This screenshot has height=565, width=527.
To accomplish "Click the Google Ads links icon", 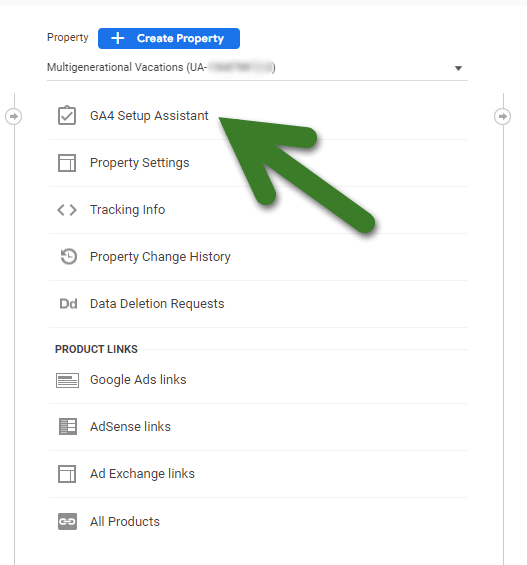I will tap(67, 380).
